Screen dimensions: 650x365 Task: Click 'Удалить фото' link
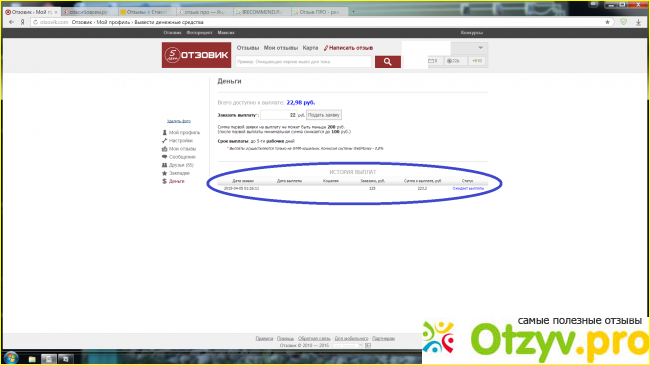[179, 121]
